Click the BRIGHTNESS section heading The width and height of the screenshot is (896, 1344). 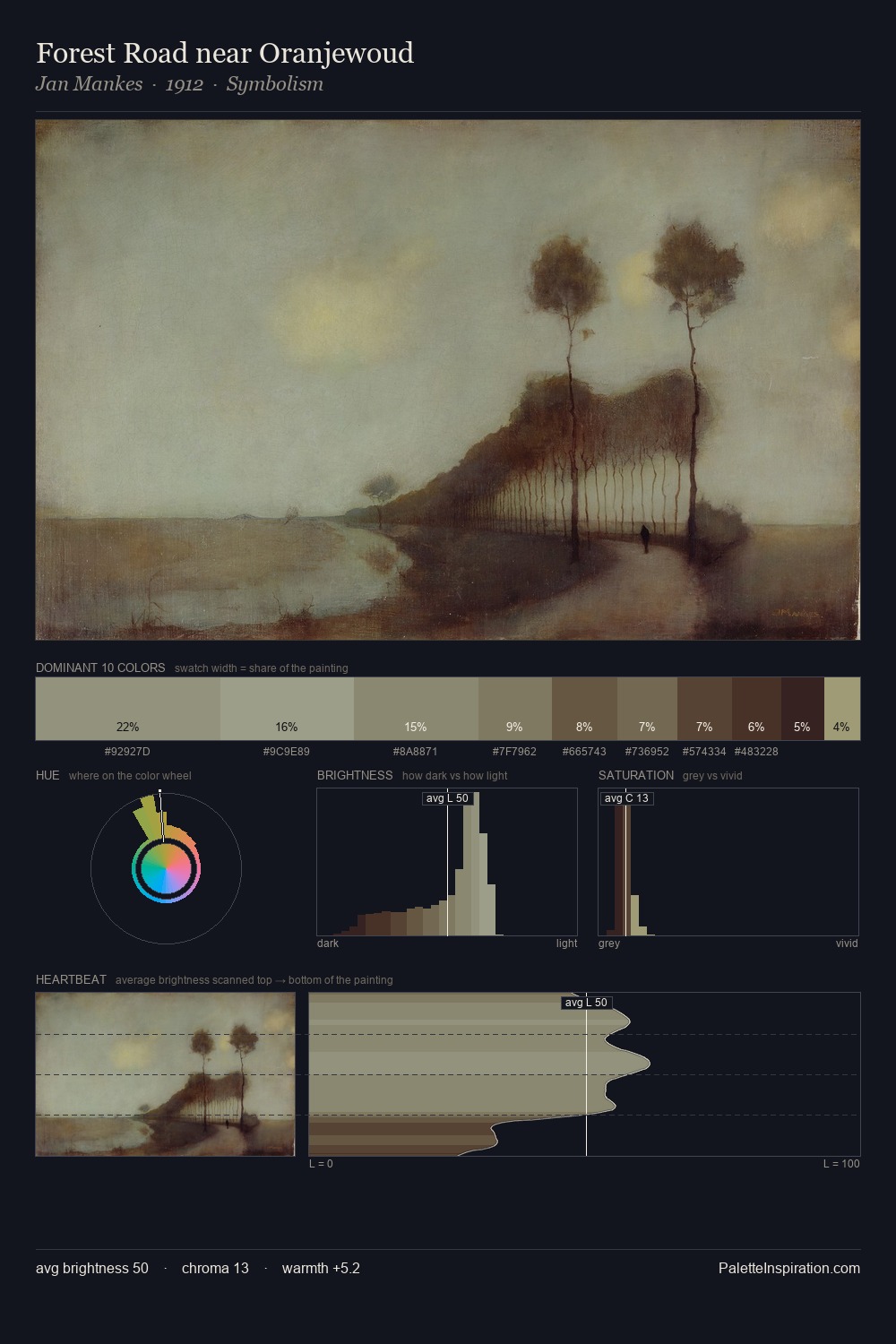pos(355,775)
